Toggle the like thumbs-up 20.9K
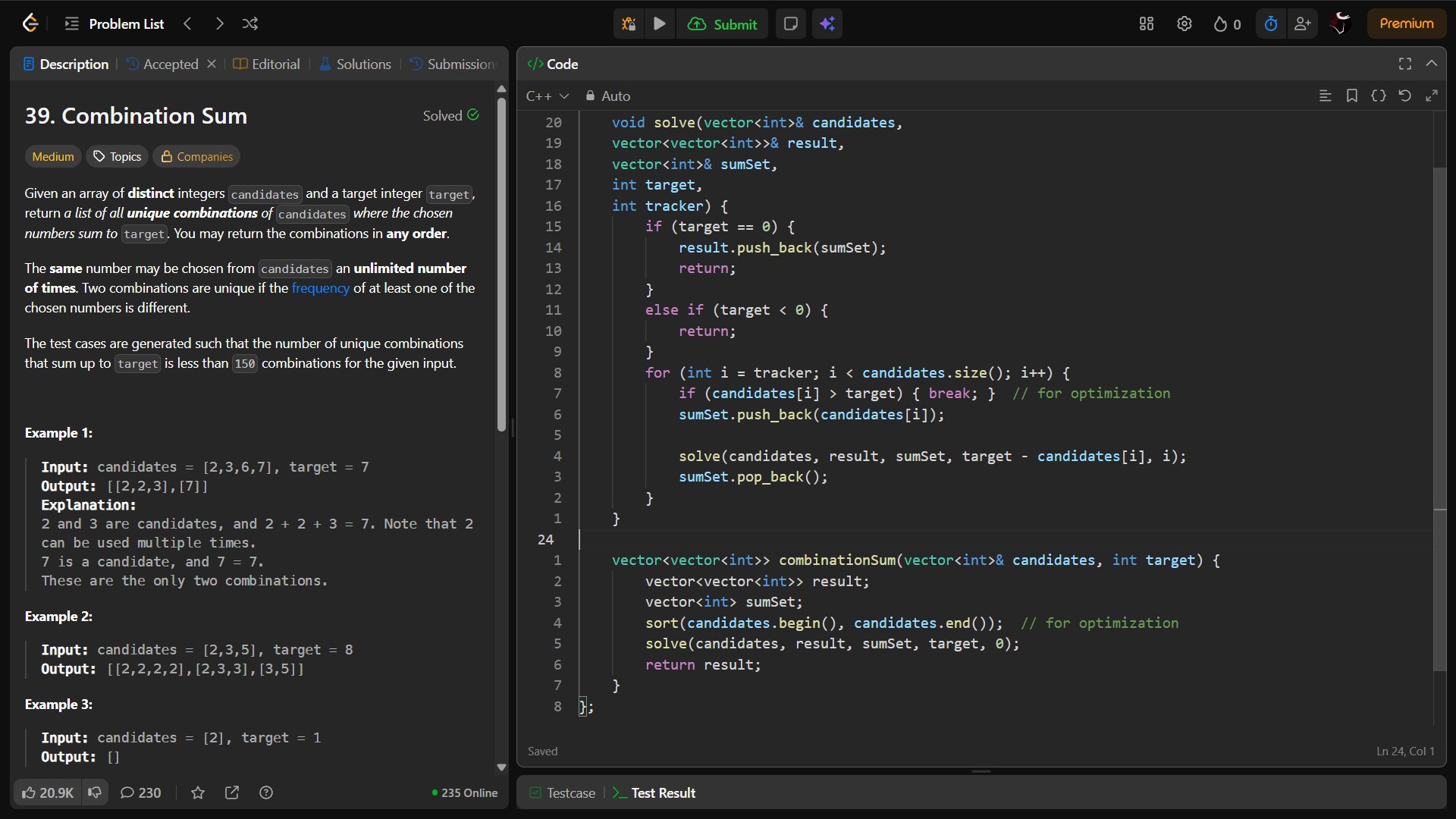The width and height of the screenshot is (1456, 819). (47, 792)
